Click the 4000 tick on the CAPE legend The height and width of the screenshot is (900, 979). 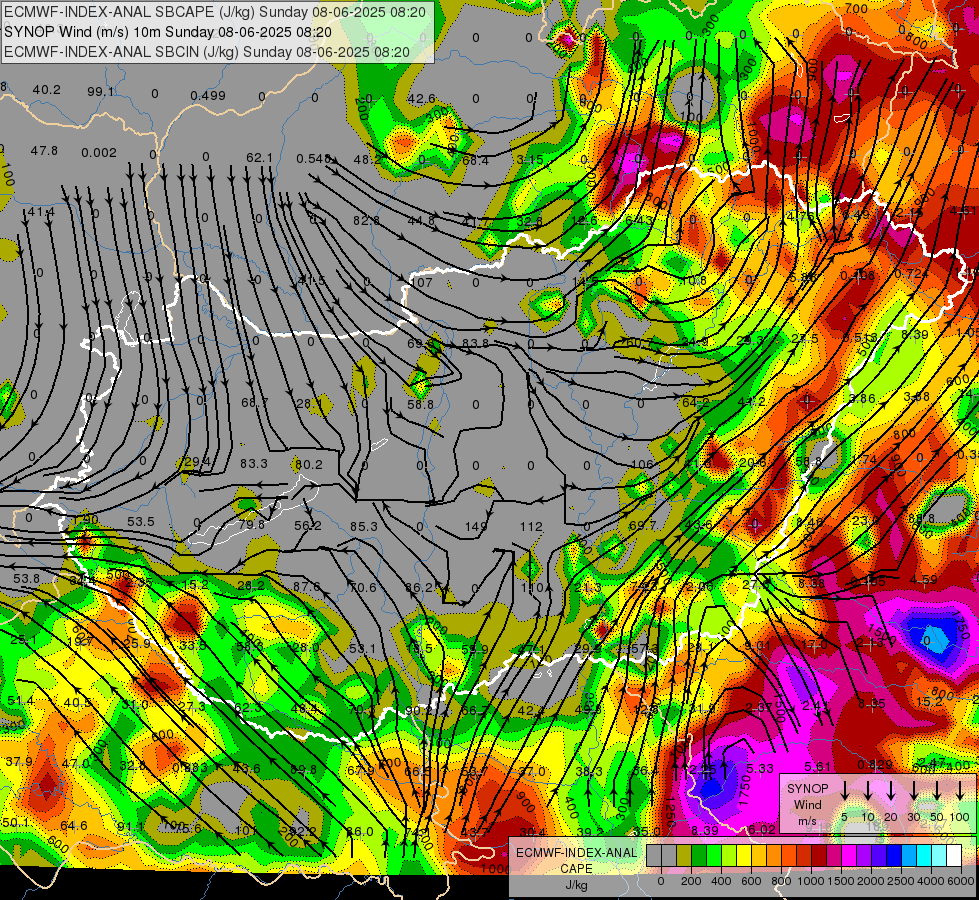[x=931, y=881]
